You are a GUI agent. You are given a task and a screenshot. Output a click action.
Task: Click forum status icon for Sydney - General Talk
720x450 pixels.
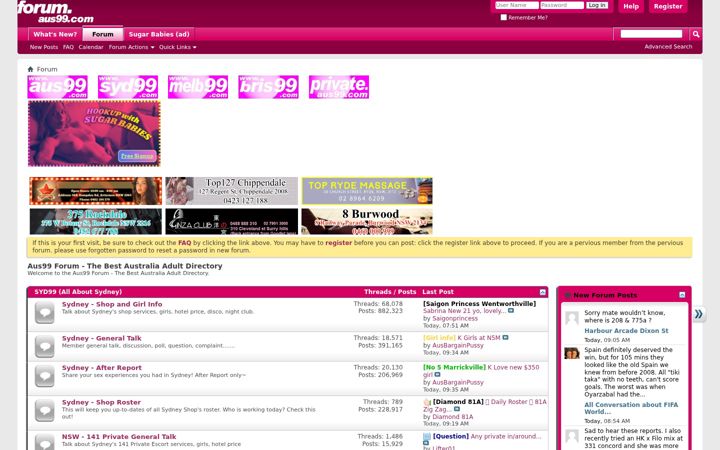45,347
